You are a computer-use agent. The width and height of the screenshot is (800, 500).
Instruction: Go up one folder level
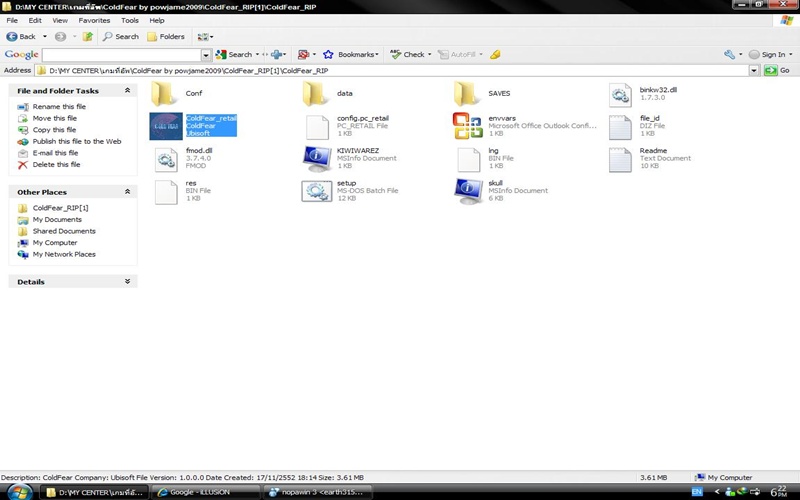[x=88, y=37]
